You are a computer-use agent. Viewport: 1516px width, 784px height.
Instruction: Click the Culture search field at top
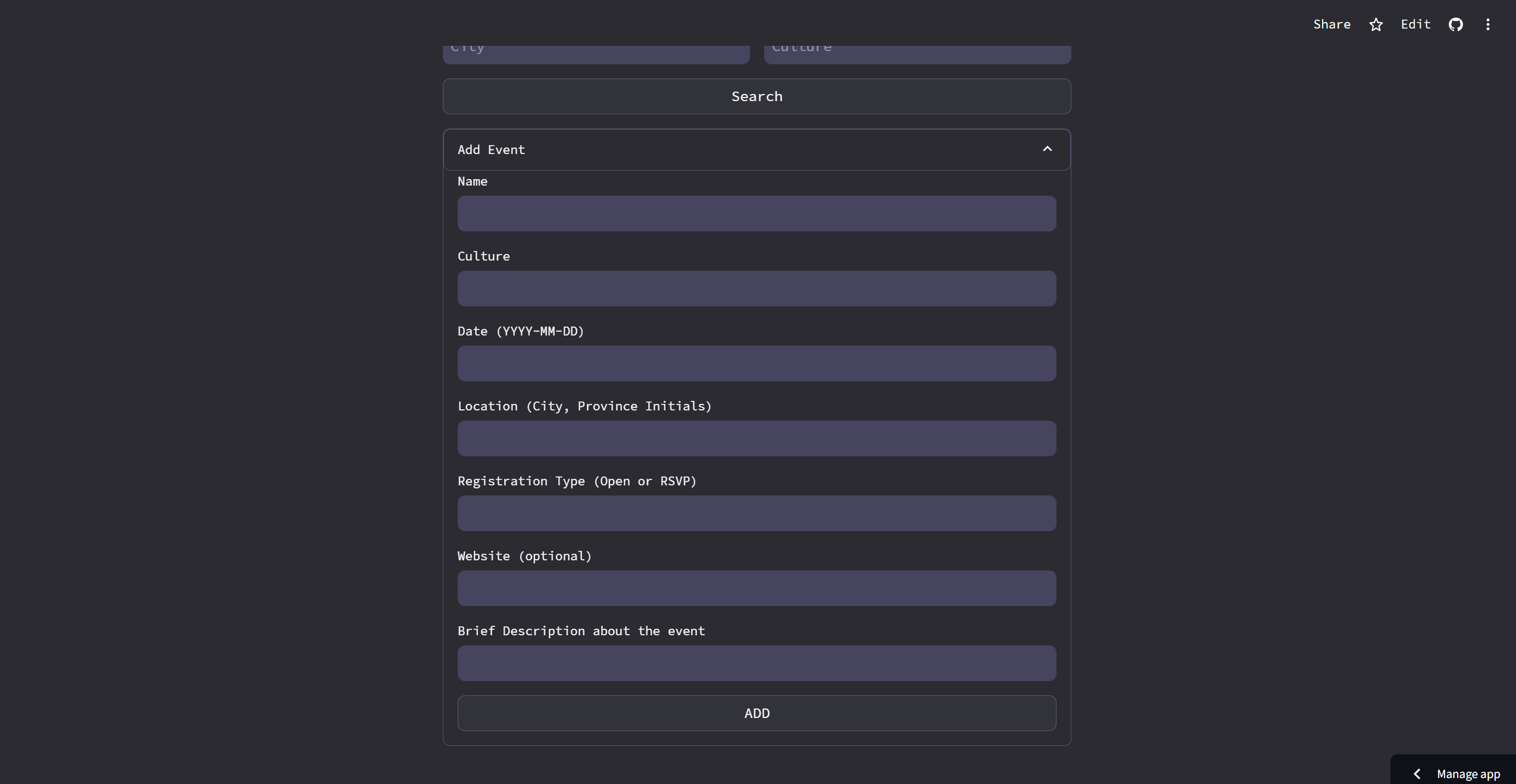point(917,54)
